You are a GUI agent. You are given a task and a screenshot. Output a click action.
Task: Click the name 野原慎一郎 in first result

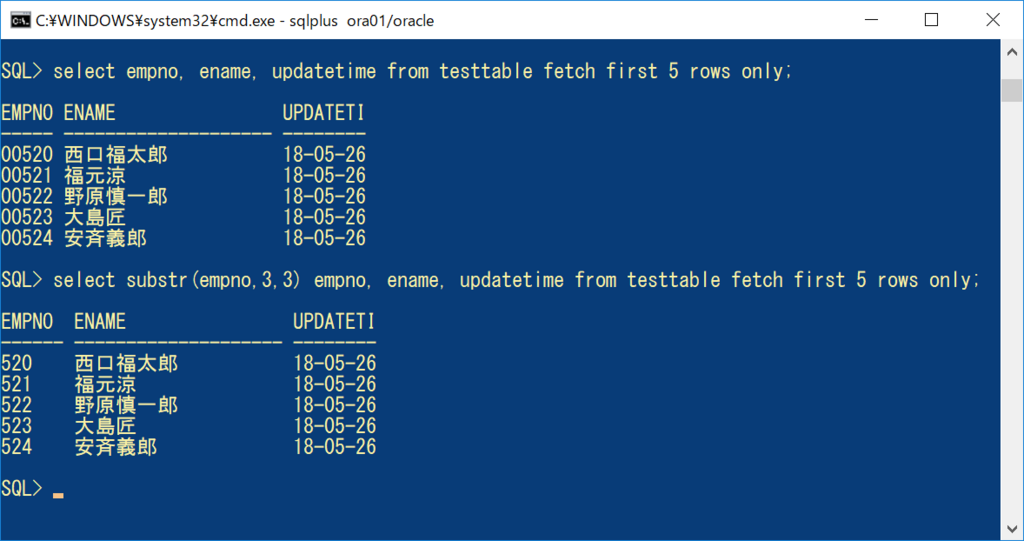[x=116, y=197]
